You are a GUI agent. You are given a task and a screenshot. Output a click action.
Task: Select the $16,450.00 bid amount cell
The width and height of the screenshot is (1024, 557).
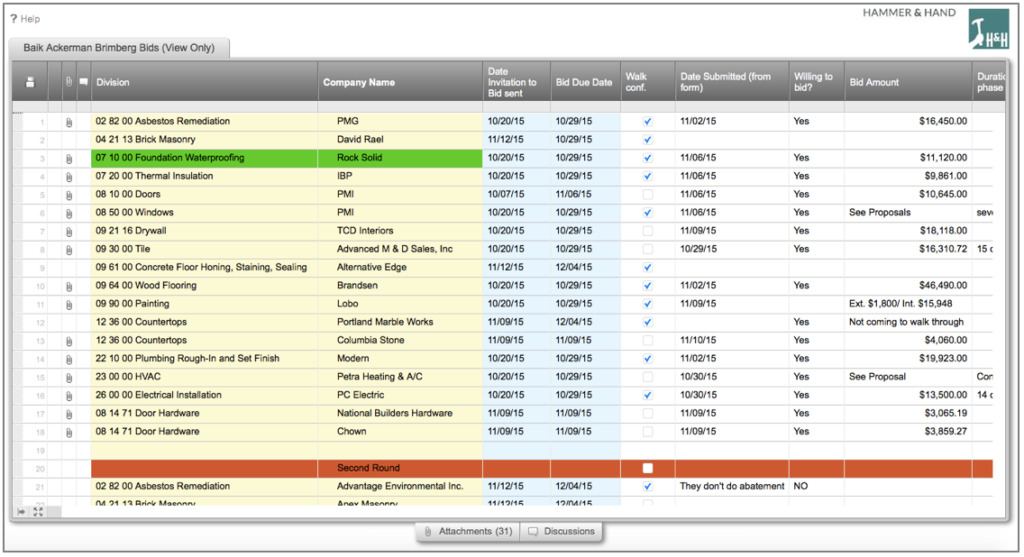[x=908, y=121]
